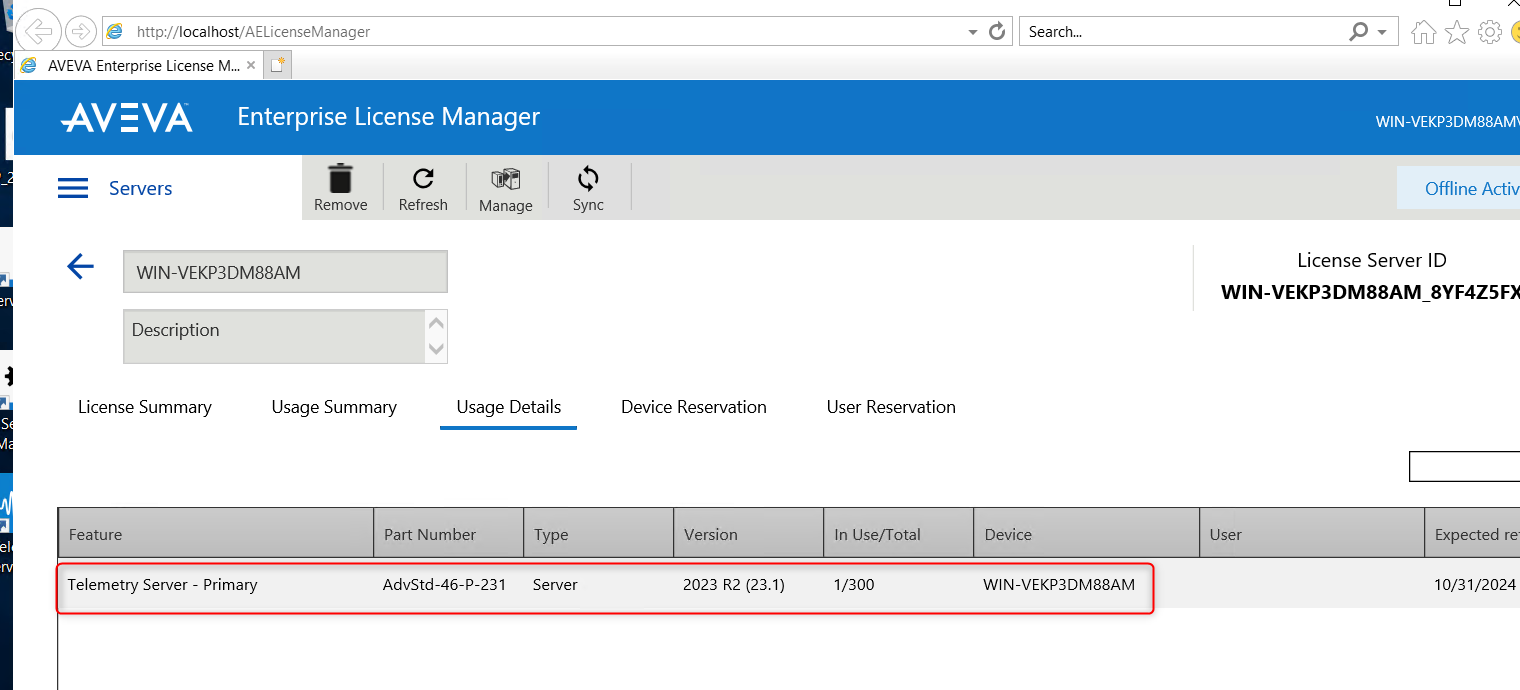This screenshot has width=1520, height=690.
Task: Sort by the Version column header
Action: (x=749, y=534)
